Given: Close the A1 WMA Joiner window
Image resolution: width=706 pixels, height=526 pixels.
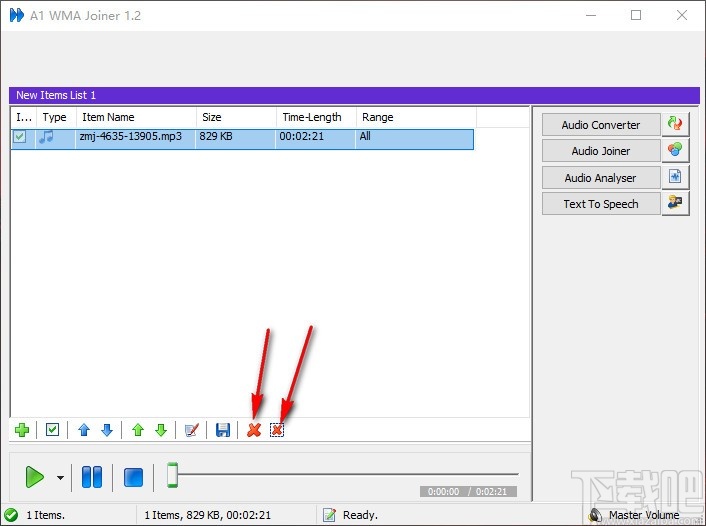Looking at the screenshot, I should pos(682,15).
